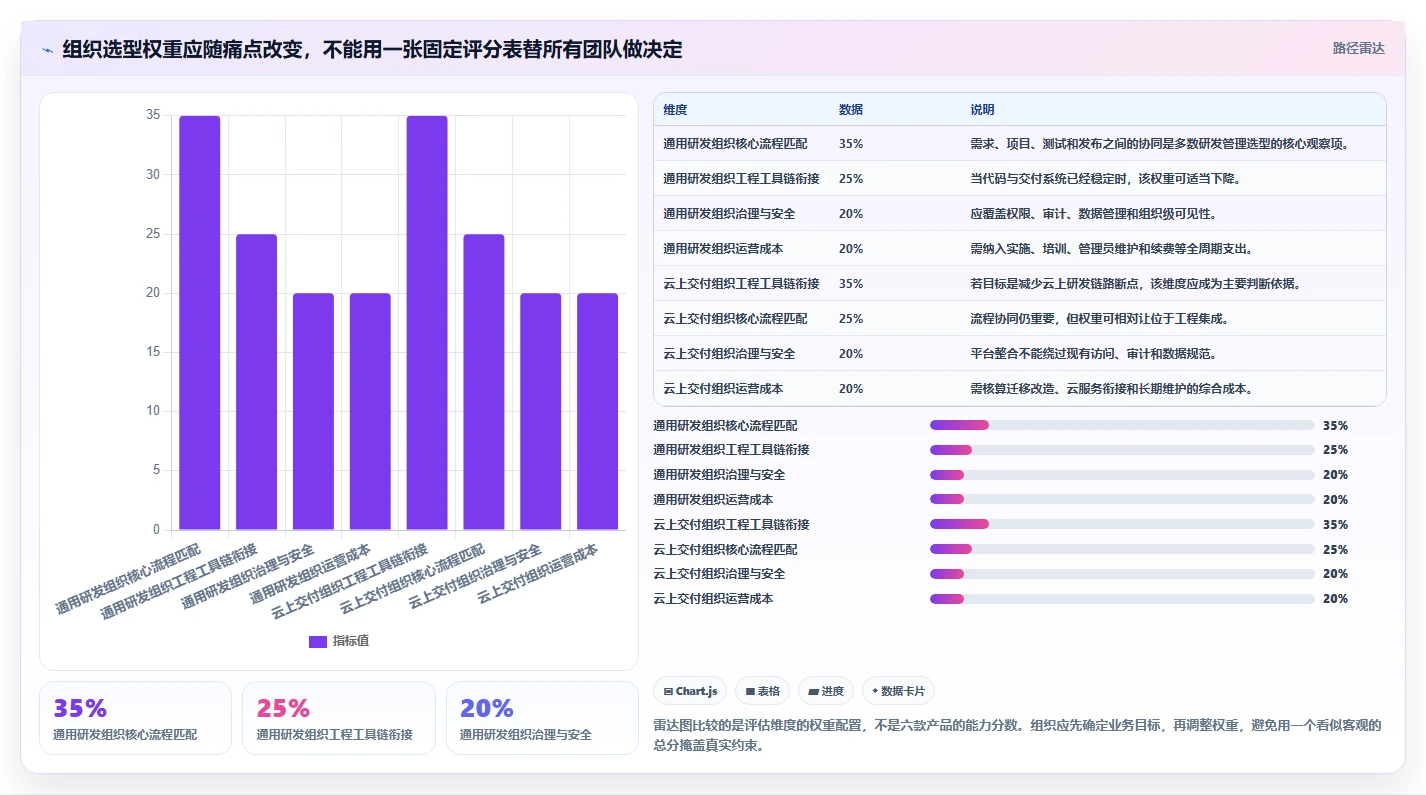The image size is (1426, 795).
Task: Click the 云上交付组织工程工具链衔接 progress bar
Action: tap(1122, 524)
